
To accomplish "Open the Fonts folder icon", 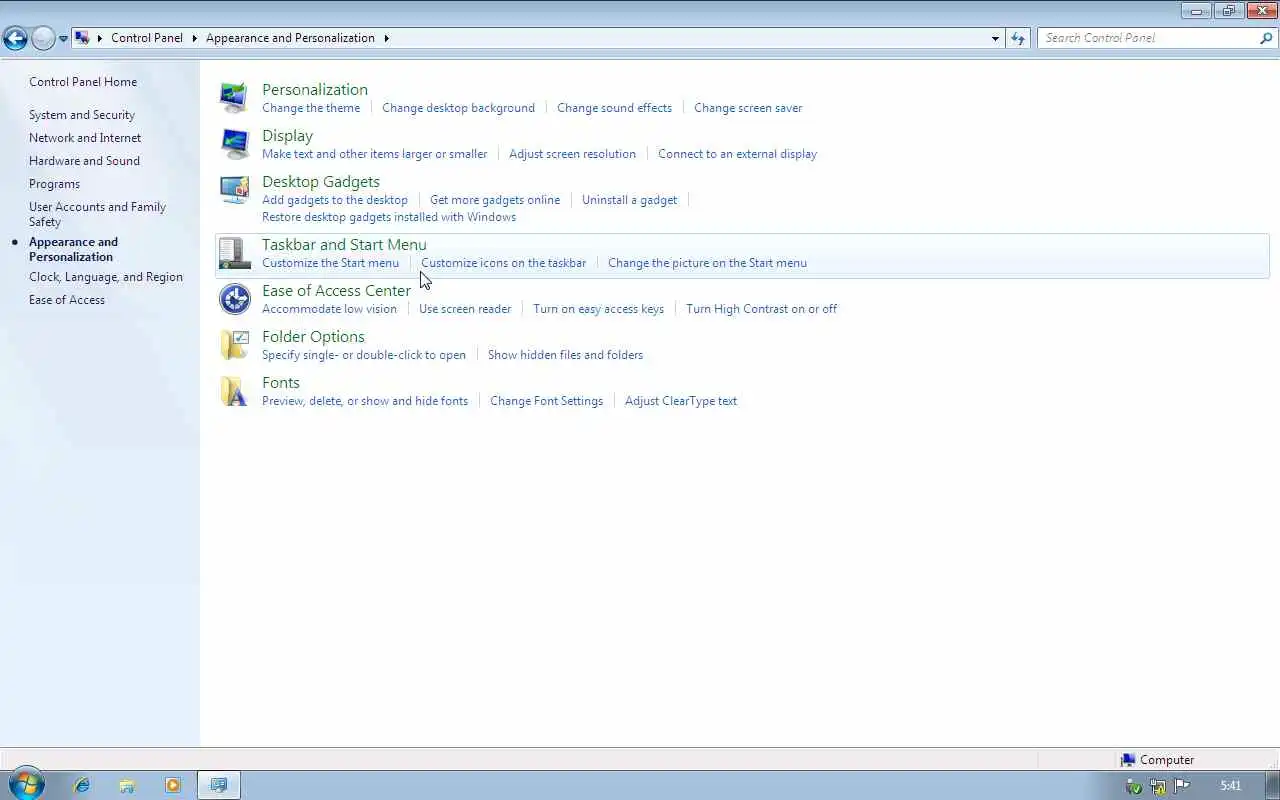I will click(x=234, y=391).
